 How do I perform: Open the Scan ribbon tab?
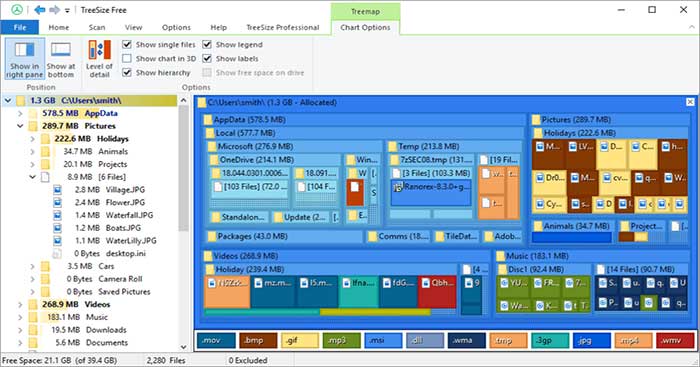coord(96,27)
